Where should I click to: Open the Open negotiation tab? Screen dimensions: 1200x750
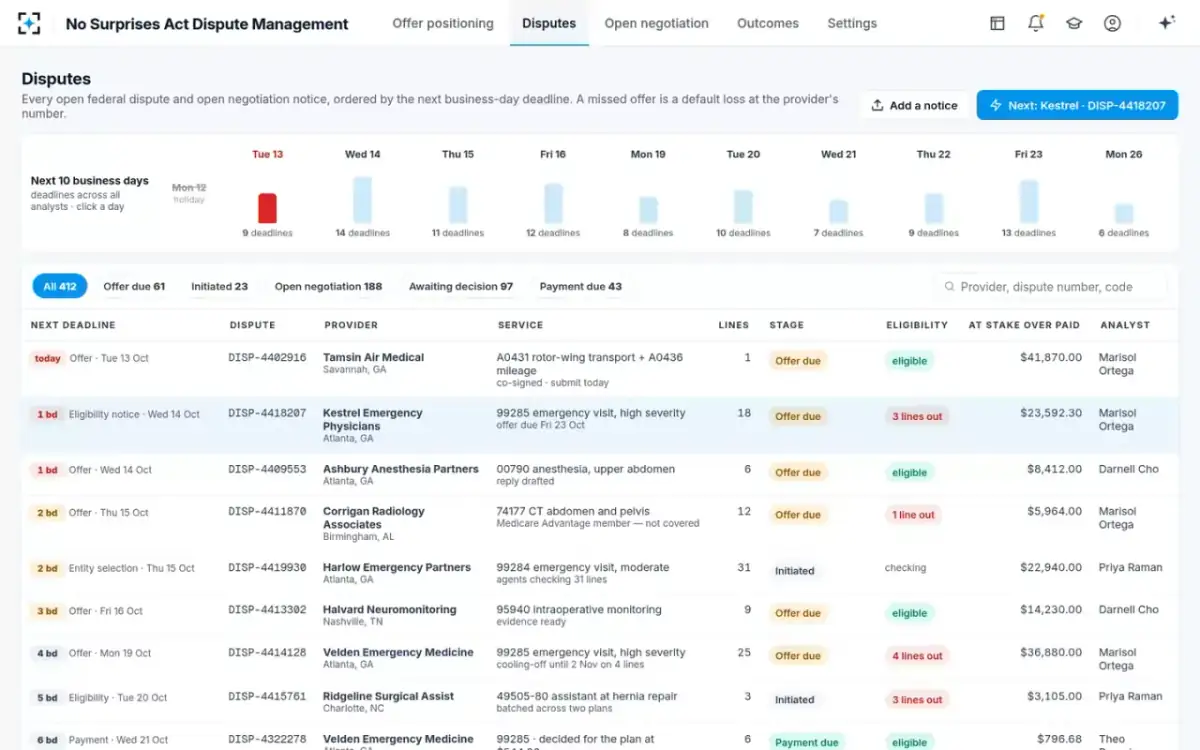[x=656, y=23]
